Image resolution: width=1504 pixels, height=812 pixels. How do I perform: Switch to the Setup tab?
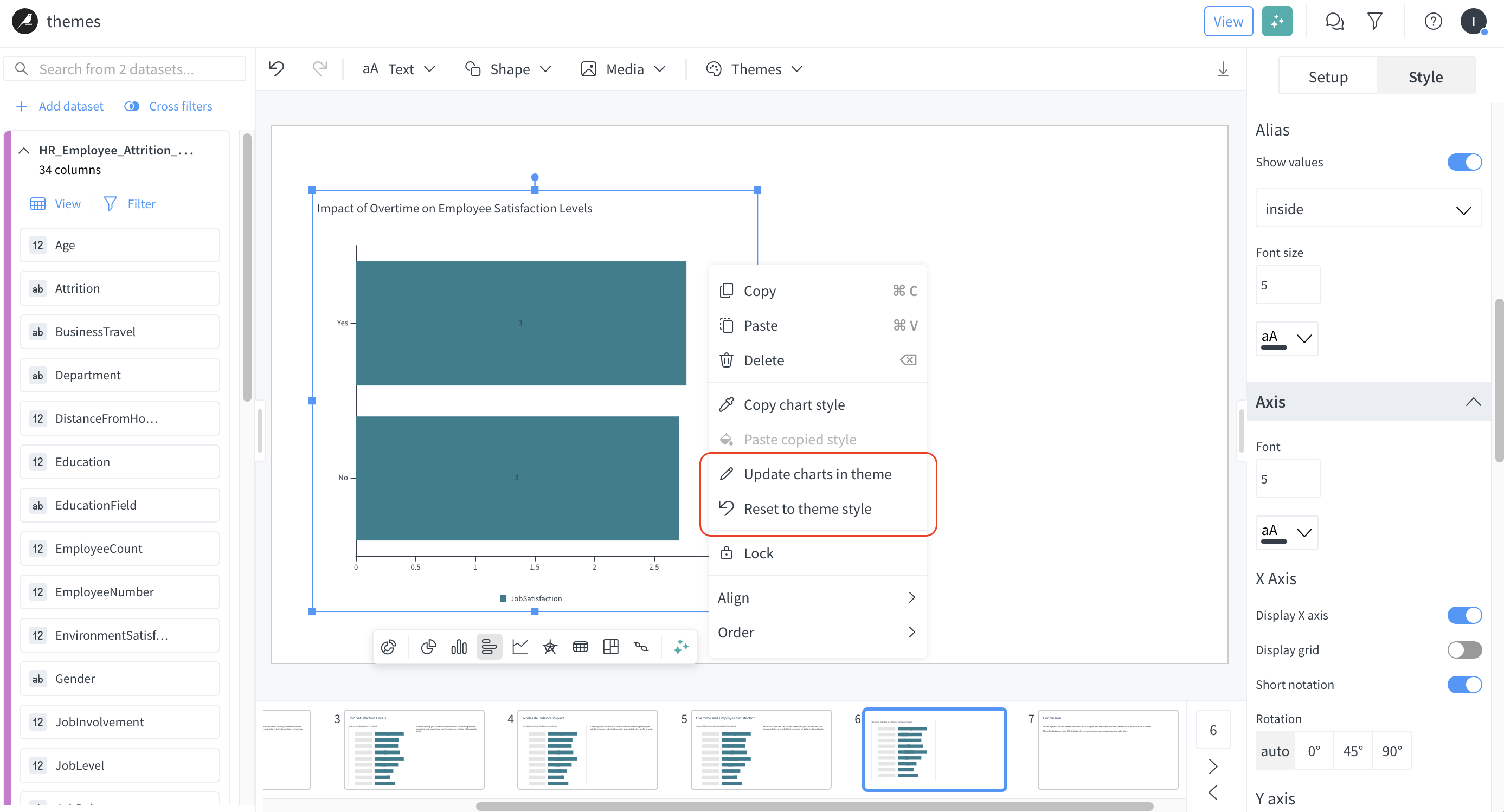tap(1327, 76)
